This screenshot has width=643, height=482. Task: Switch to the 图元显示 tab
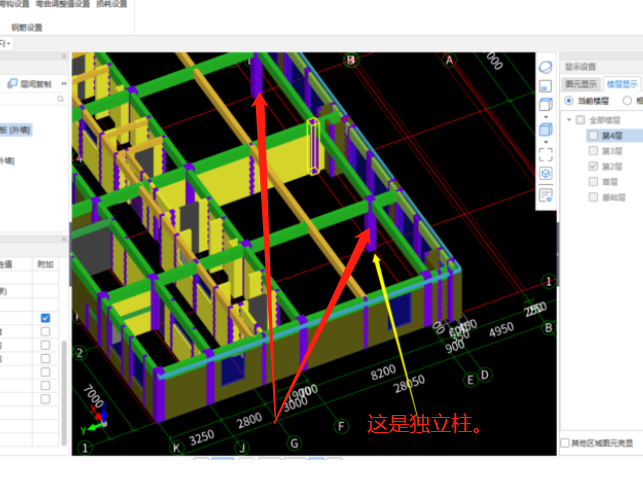(x=579, y=84)
